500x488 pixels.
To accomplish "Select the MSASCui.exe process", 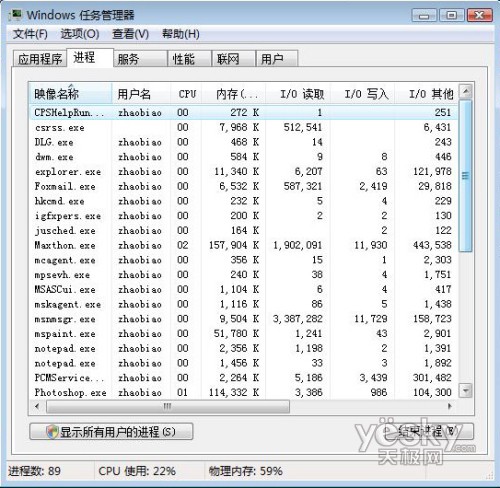I will click(x=243, y=289).
